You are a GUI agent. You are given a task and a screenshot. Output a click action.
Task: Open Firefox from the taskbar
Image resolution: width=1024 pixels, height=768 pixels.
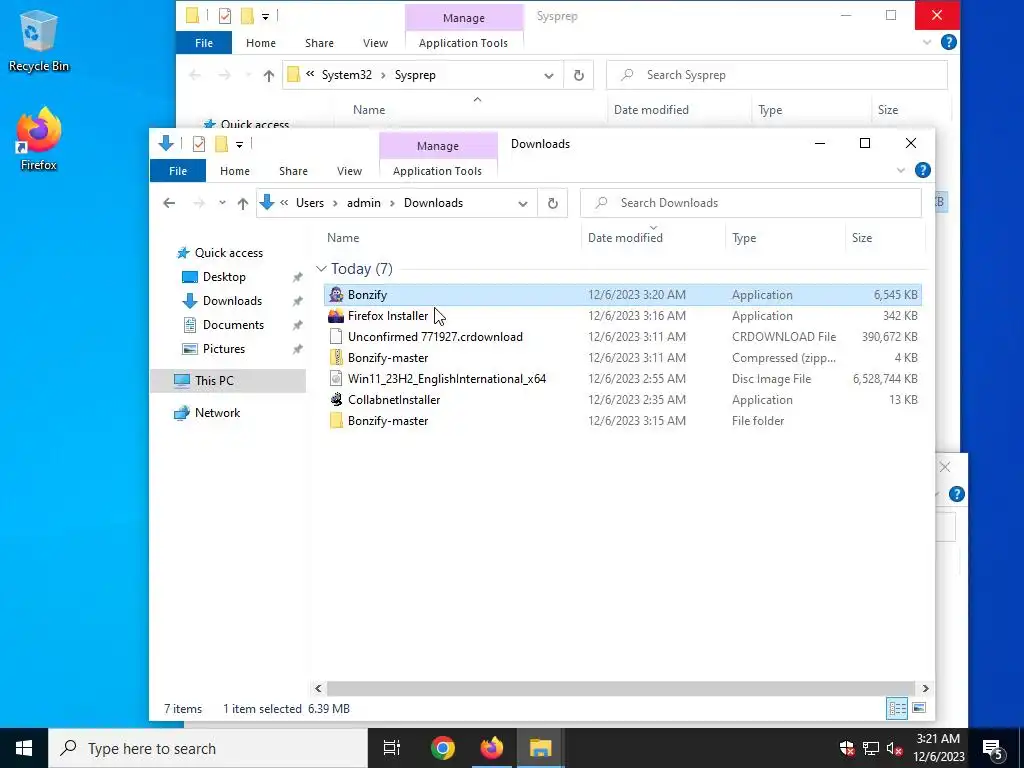(x=492, y=748)
